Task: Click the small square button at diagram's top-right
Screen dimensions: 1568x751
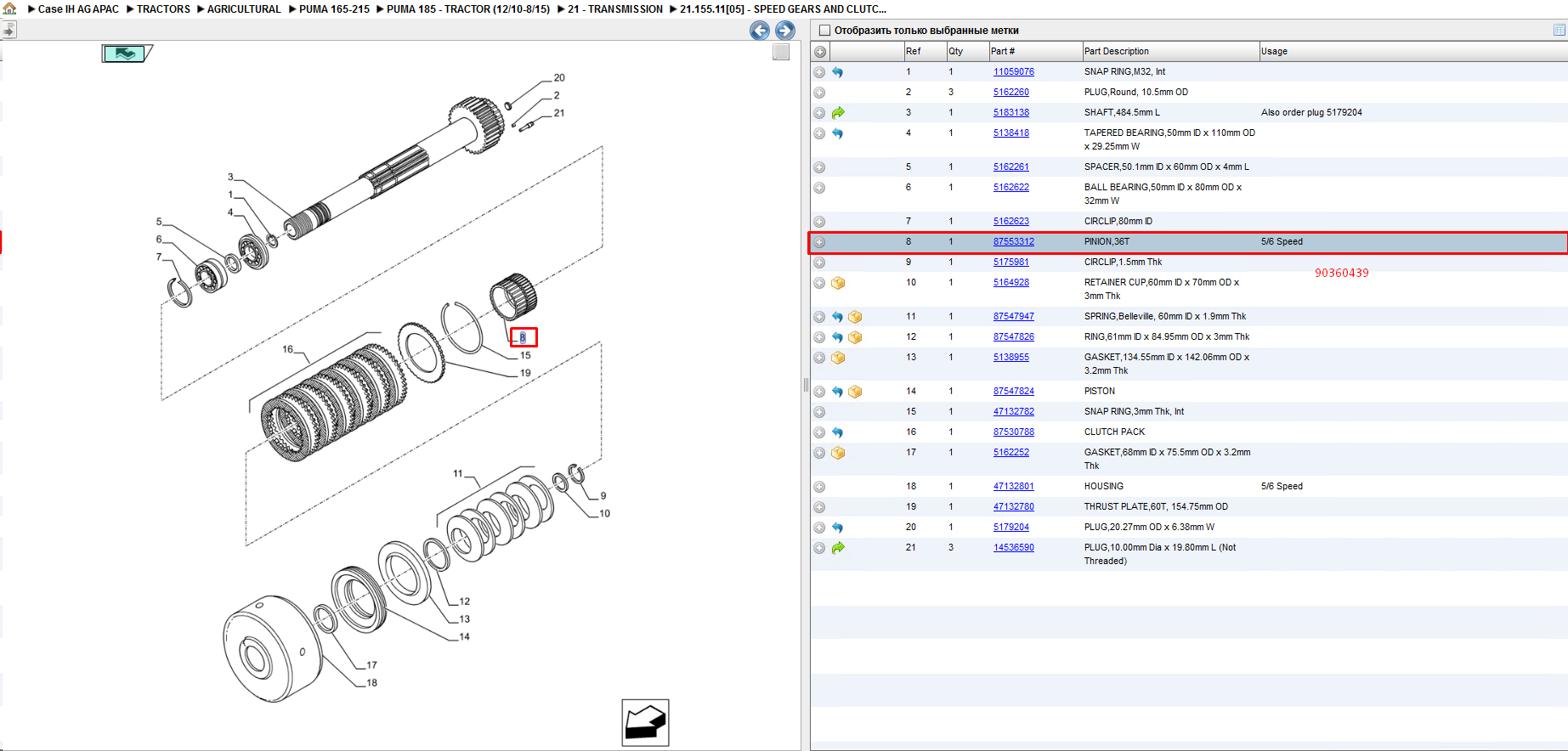Action: 781,52
